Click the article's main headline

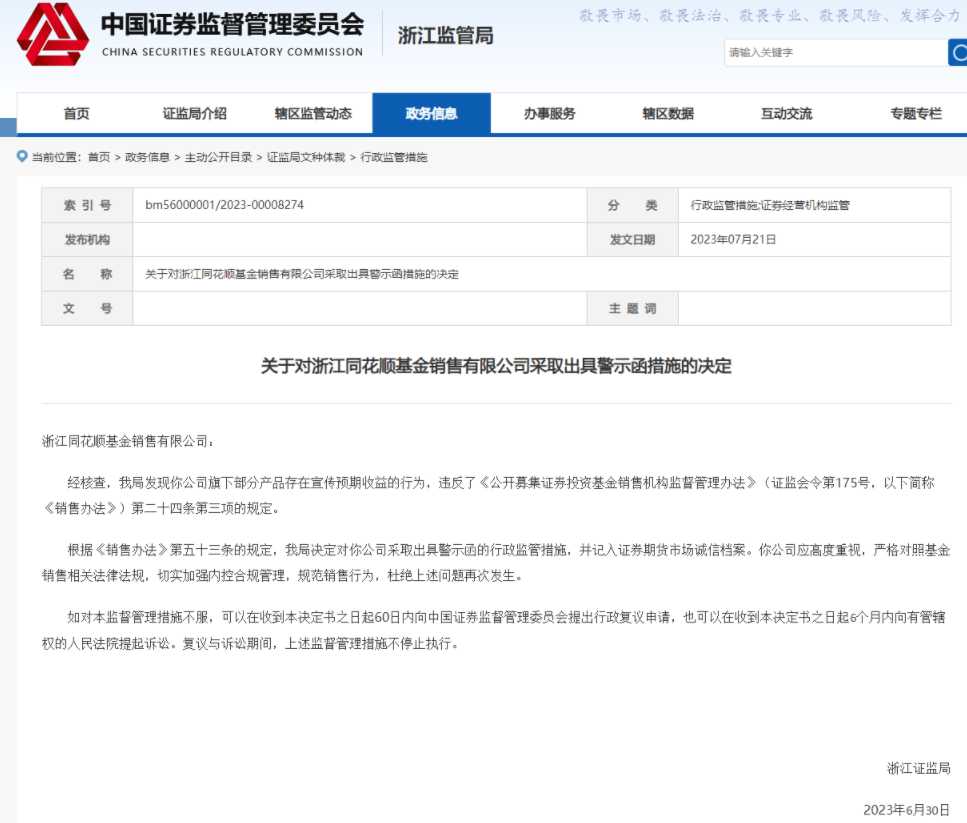click(x=496, y=366)
